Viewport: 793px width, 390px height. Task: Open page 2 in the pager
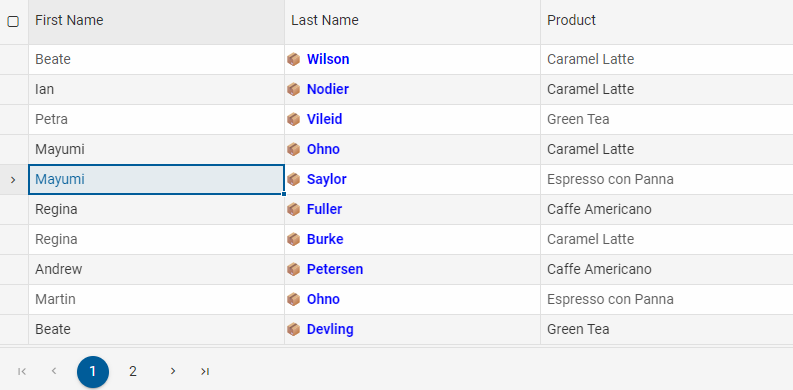(x=133, y=372)
